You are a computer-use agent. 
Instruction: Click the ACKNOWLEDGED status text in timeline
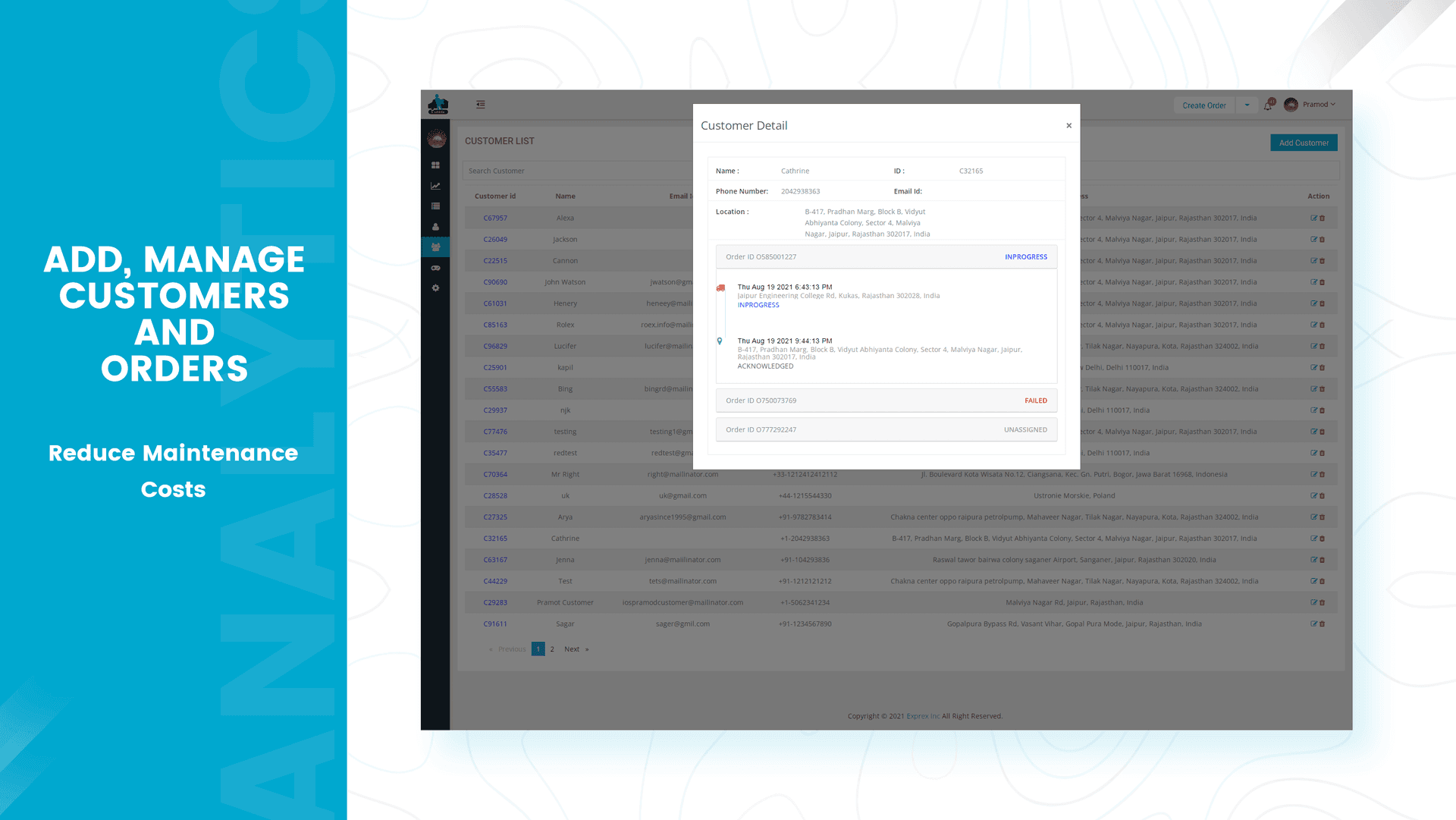tap(765, 366)
